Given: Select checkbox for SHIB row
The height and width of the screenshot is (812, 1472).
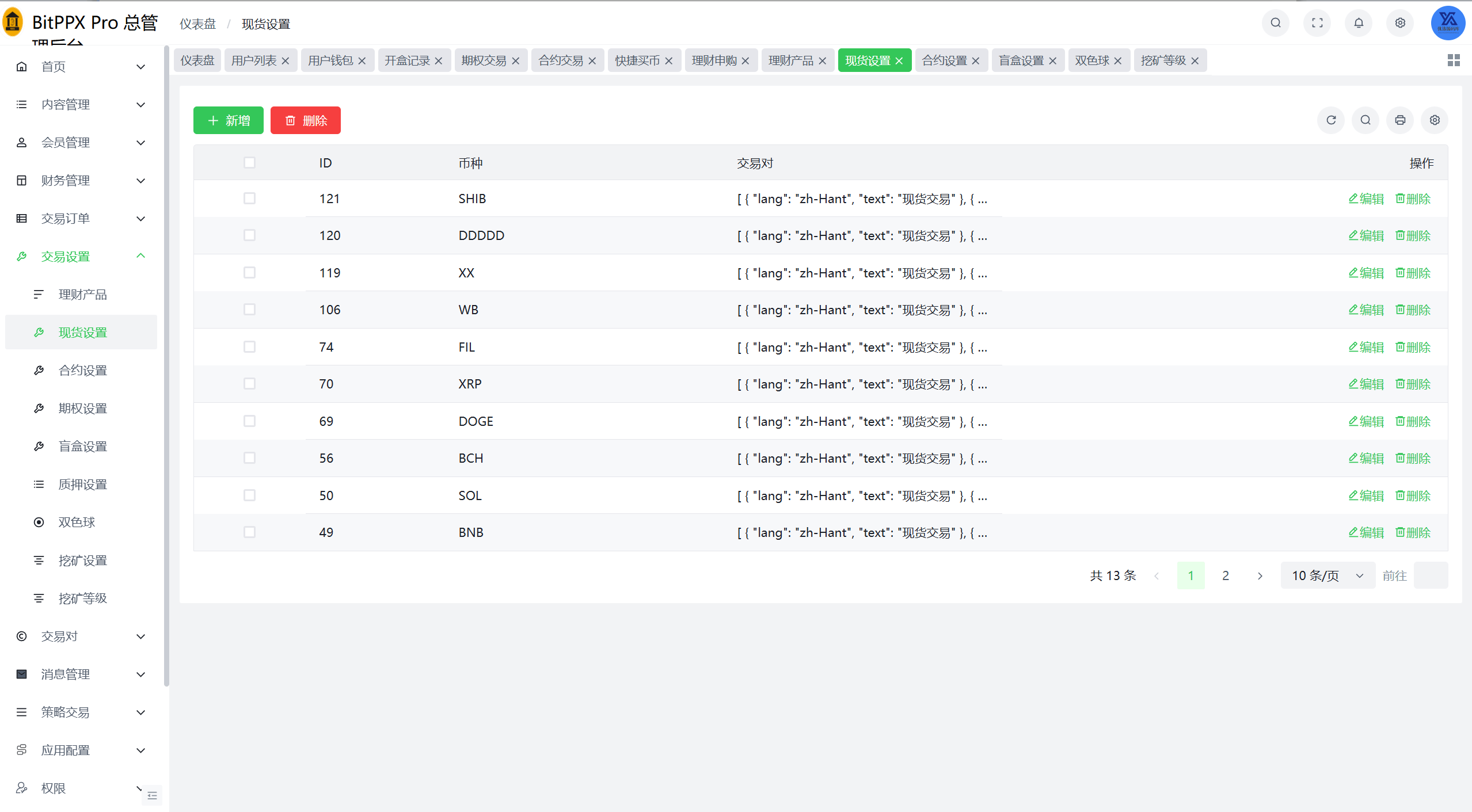Looking at the screenshot, I should 249,199.
